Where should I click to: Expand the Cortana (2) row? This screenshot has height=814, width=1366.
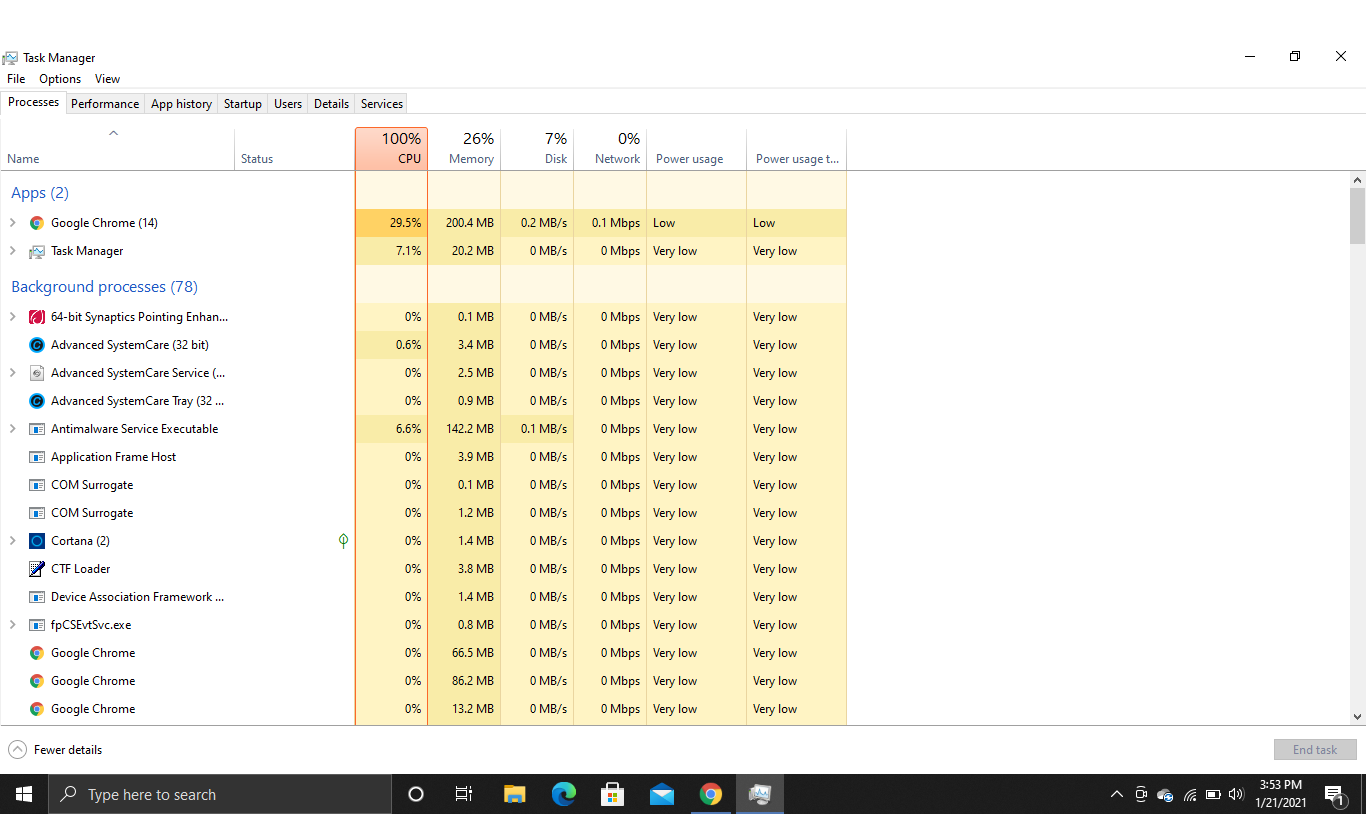pos(13,541)
